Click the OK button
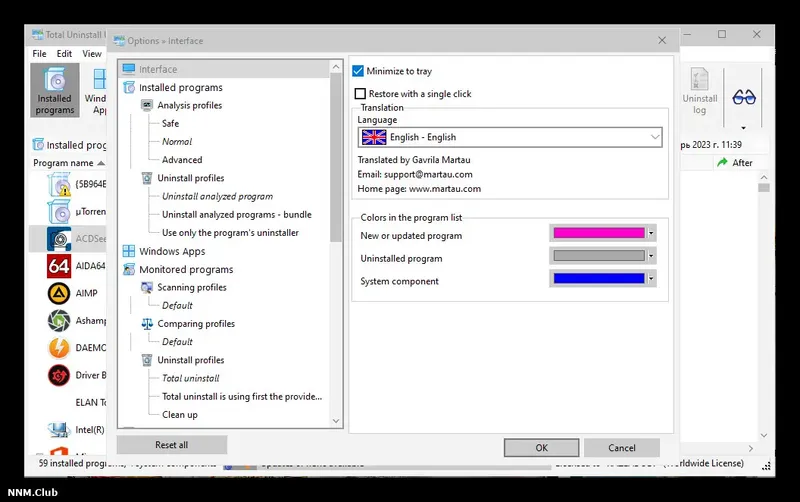Image resolution: width=800 pixels, height=502 pixels. tap(541, 448)
